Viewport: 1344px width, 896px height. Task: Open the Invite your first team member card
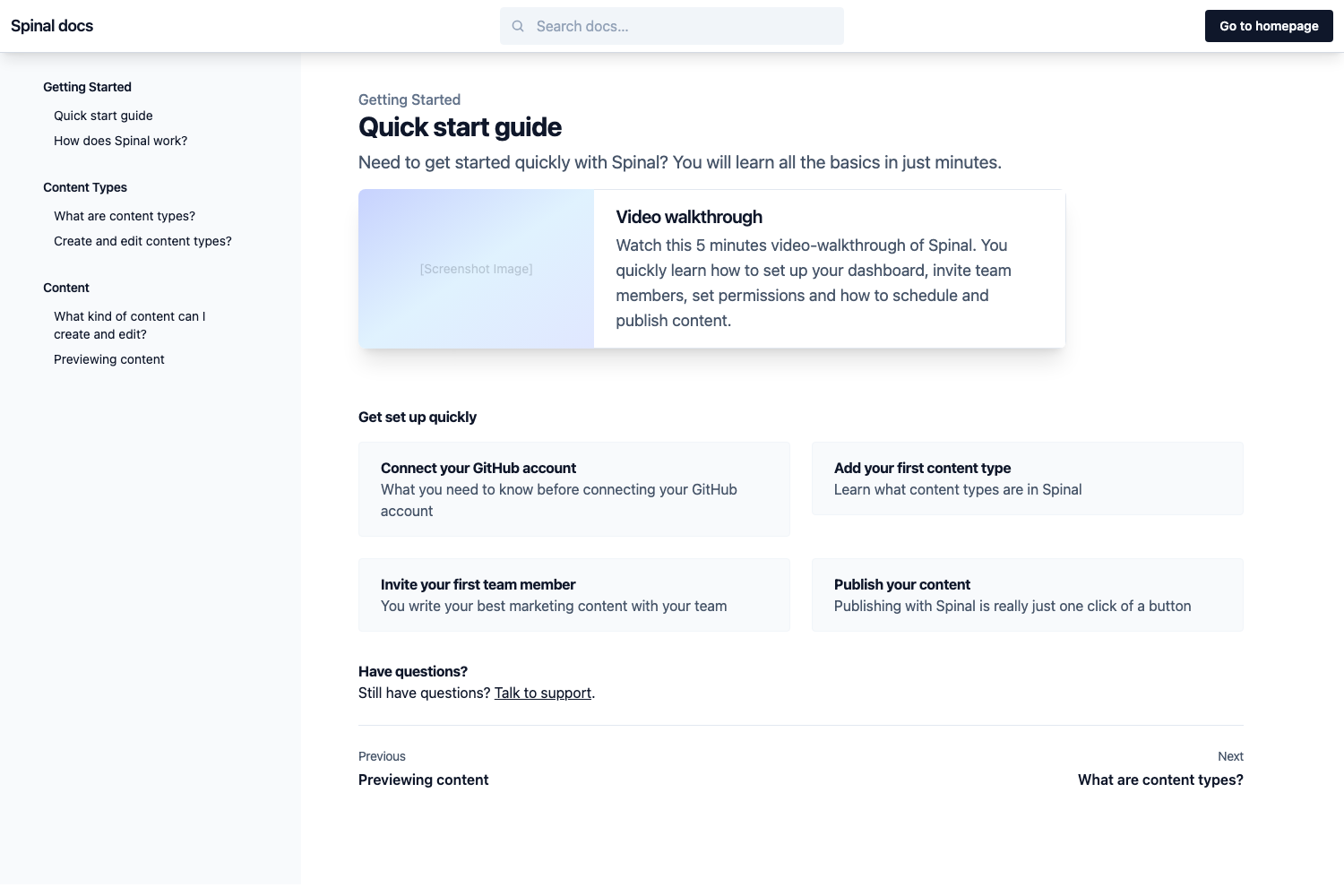click(x=573, y=594)
